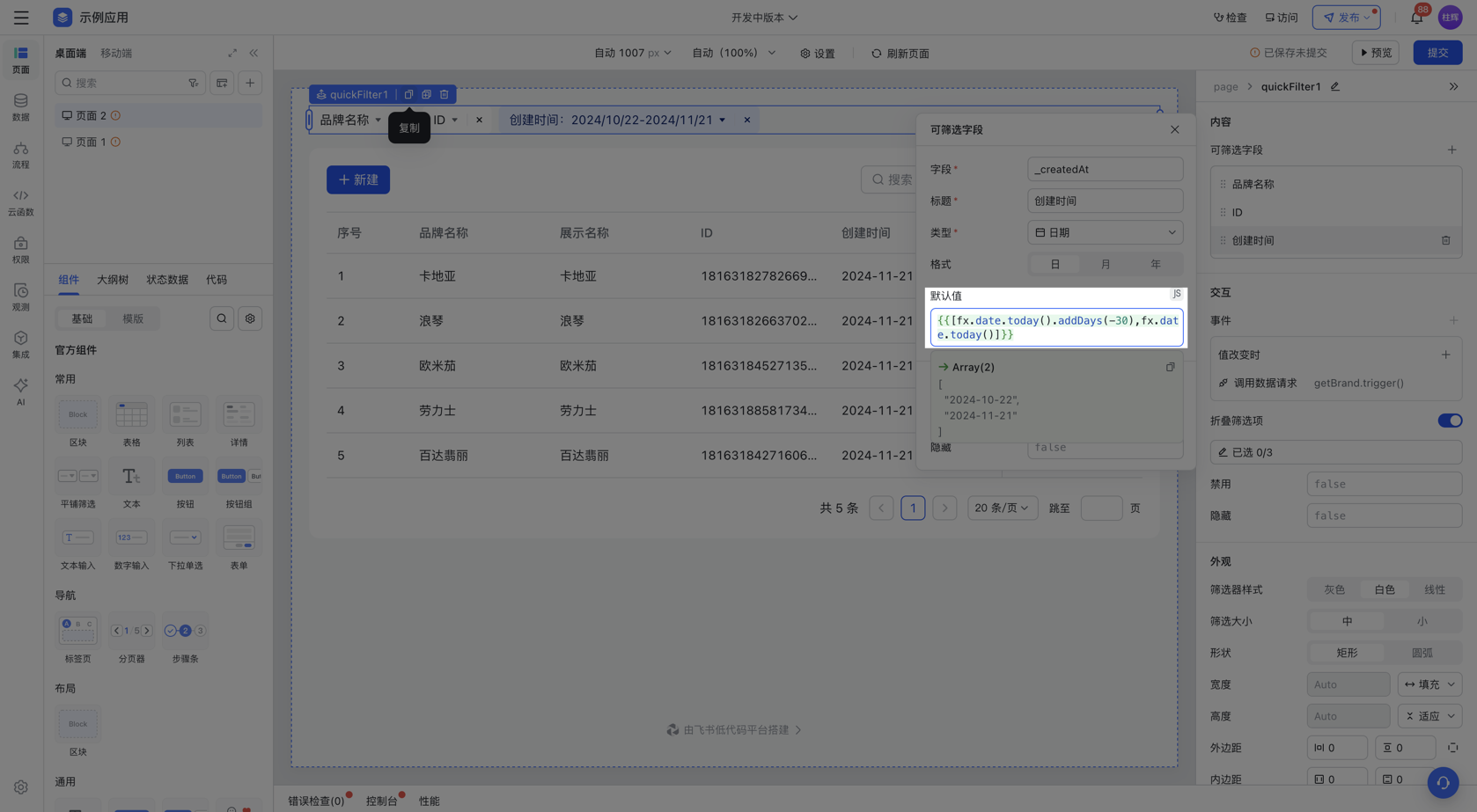The image size is (1477, 812).
Task: Click the 发布 publish button
Action: coord(1346,18)
